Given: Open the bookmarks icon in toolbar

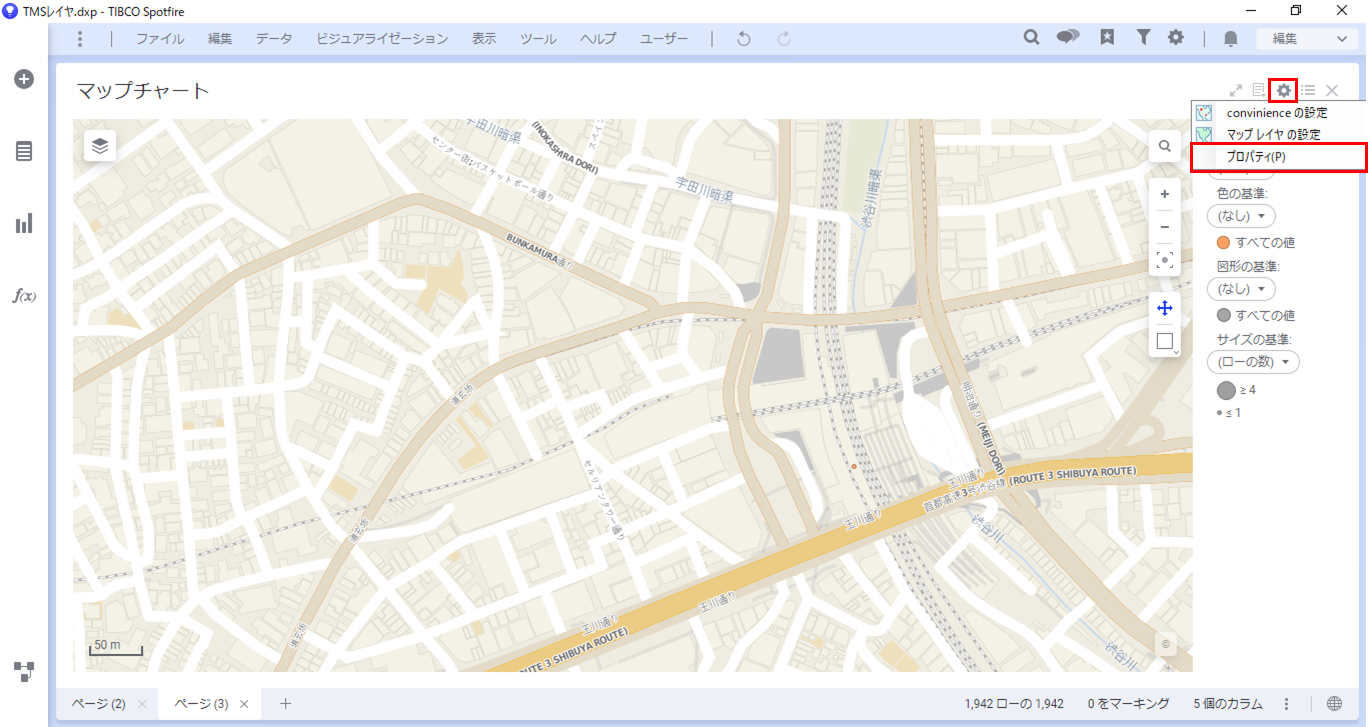Looking at the screenshot, I should click(1107, 38).
